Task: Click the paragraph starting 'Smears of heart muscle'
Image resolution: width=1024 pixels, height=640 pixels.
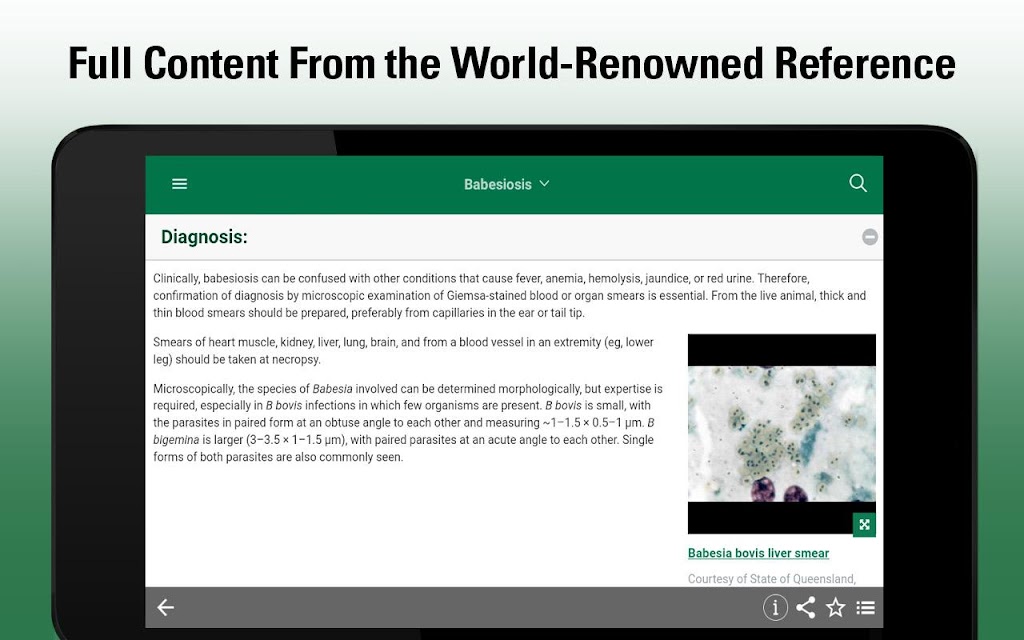Action: [x=403, y=350]
